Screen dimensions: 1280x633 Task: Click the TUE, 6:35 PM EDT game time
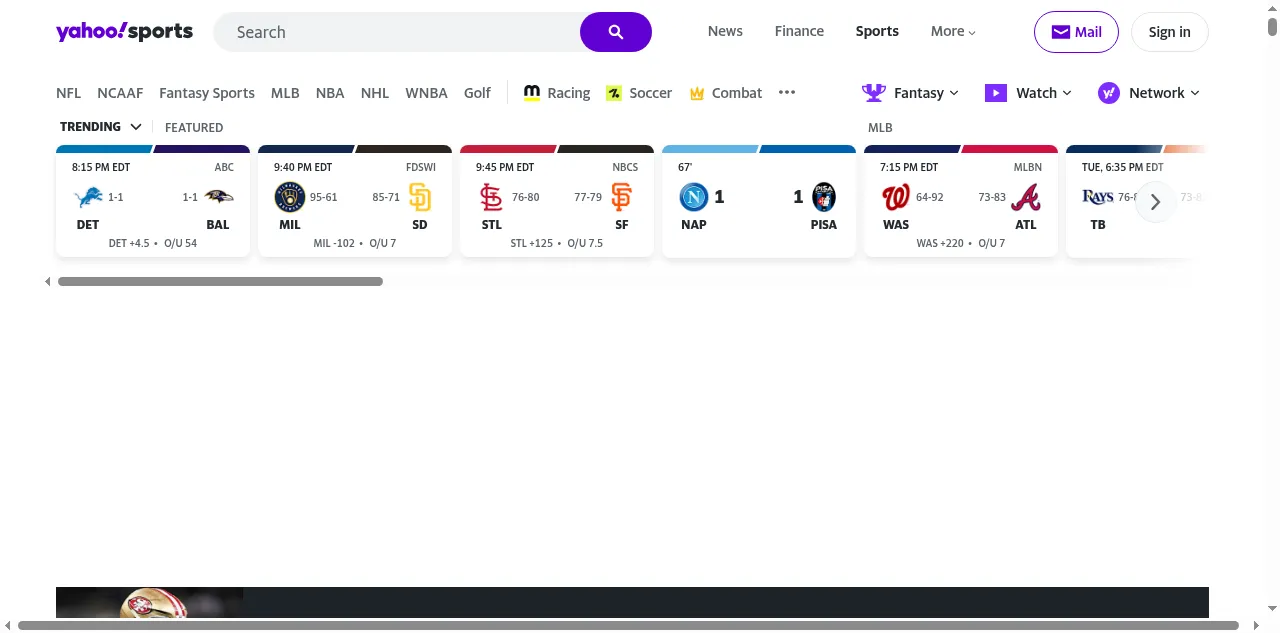(x=1123, y=167)
